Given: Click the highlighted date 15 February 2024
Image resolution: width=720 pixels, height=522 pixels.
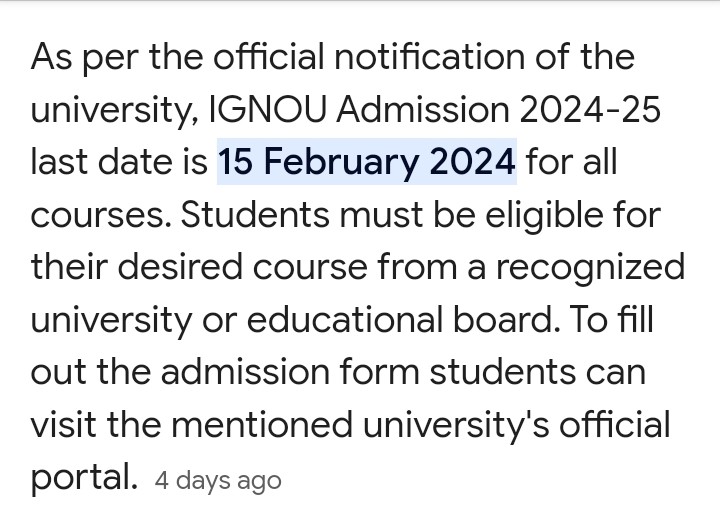Looking at the screenshot, I should (366, 162).
